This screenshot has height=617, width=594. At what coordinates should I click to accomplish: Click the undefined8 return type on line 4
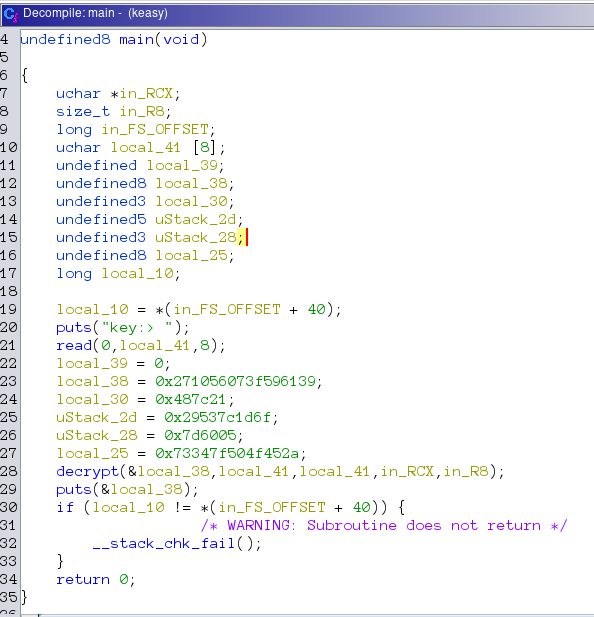[x=65, y=40]
